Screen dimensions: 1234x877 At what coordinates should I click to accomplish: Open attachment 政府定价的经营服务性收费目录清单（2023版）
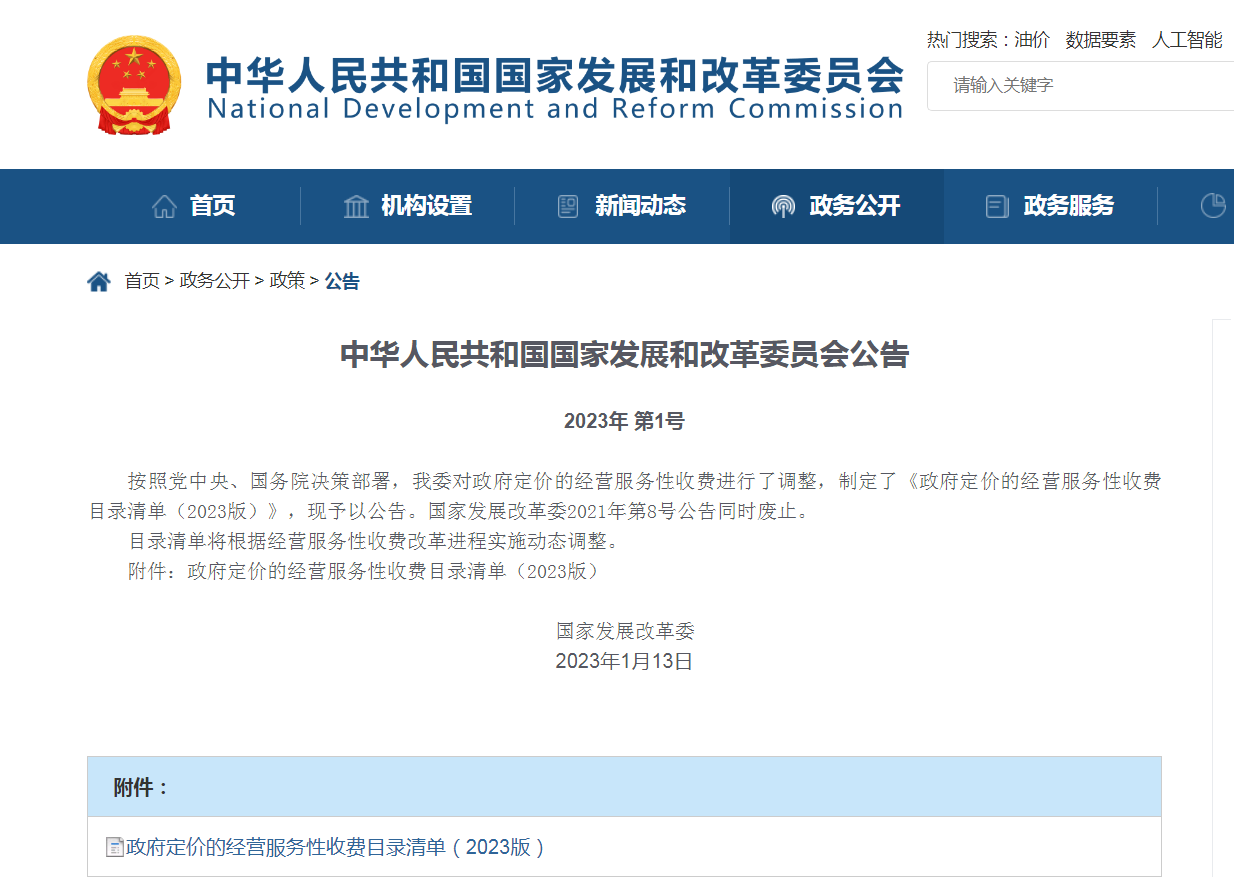coord(336,847)
